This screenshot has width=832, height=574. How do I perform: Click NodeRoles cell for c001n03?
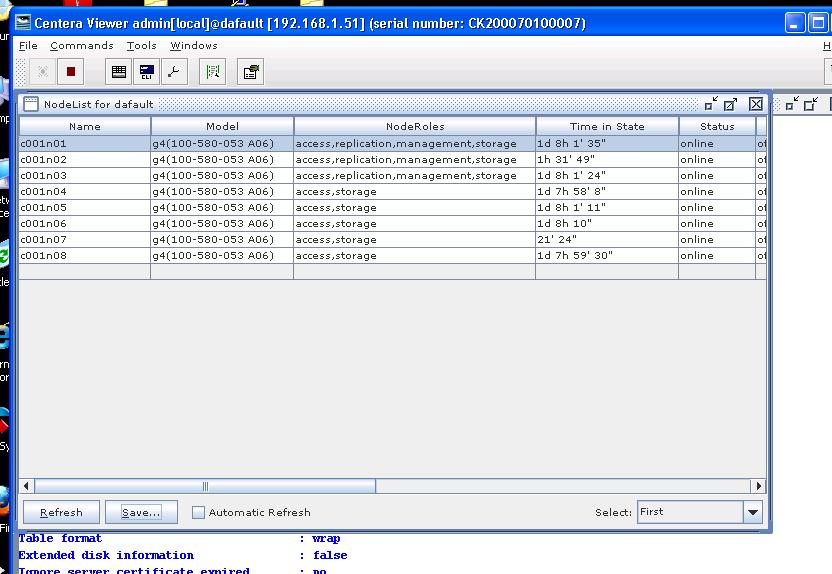pyautogui.click(x=415, y=175)
